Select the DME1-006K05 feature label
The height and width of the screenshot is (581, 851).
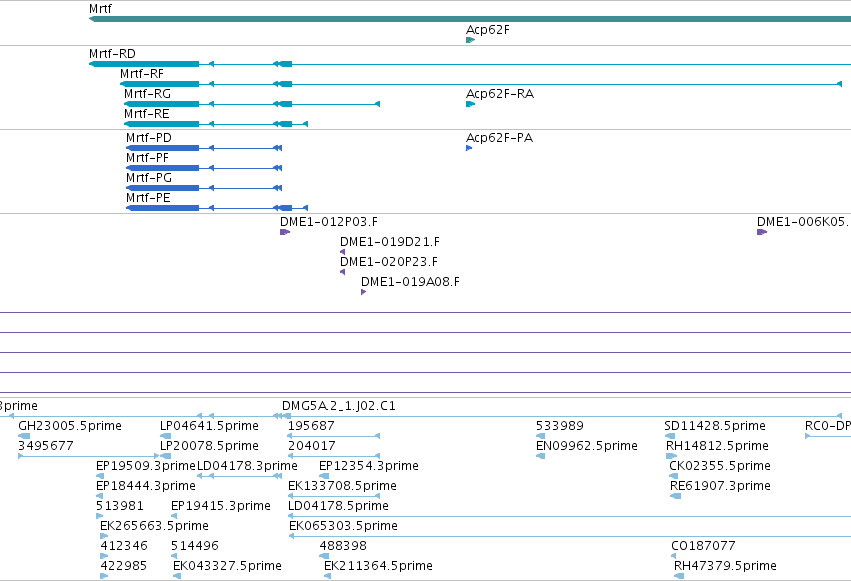804,222
